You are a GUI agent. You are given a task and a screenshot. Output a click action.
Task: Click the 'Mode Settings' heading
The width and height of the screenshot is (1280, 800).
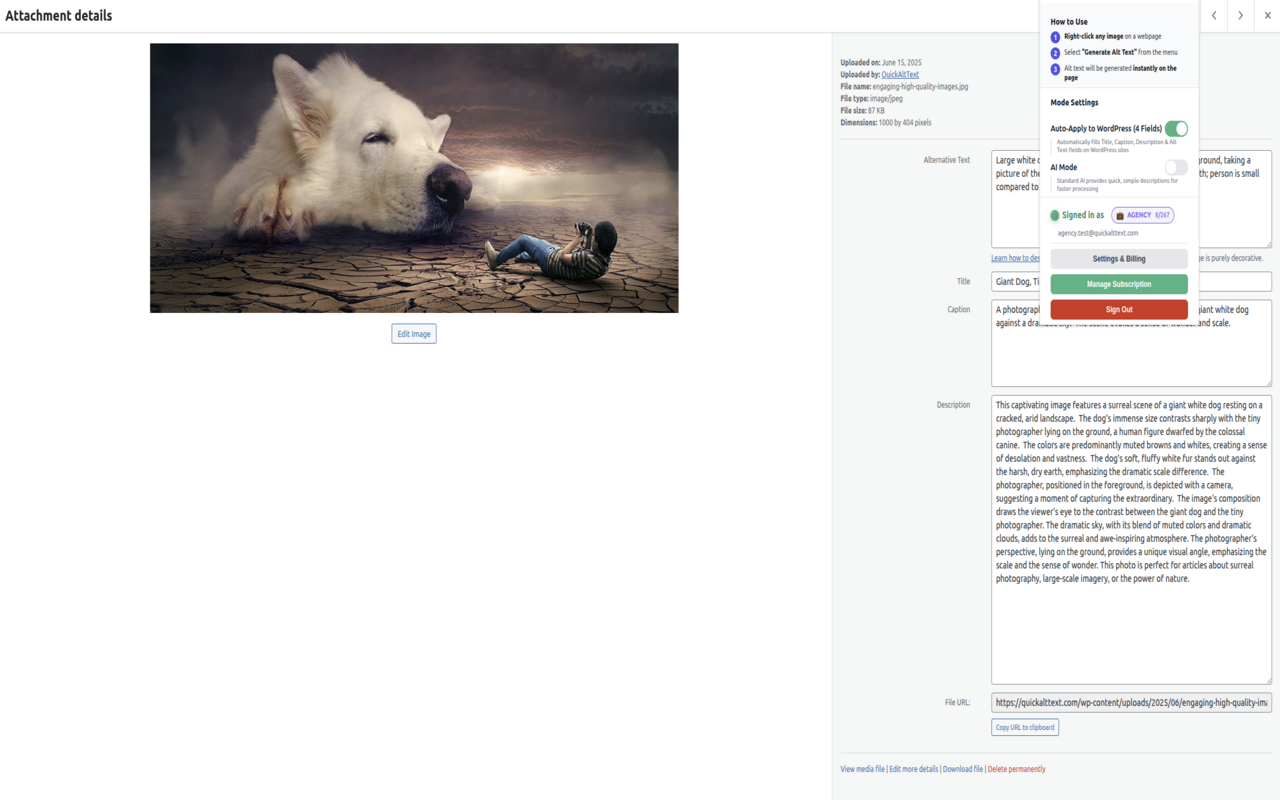click(x=1074, y=103)
